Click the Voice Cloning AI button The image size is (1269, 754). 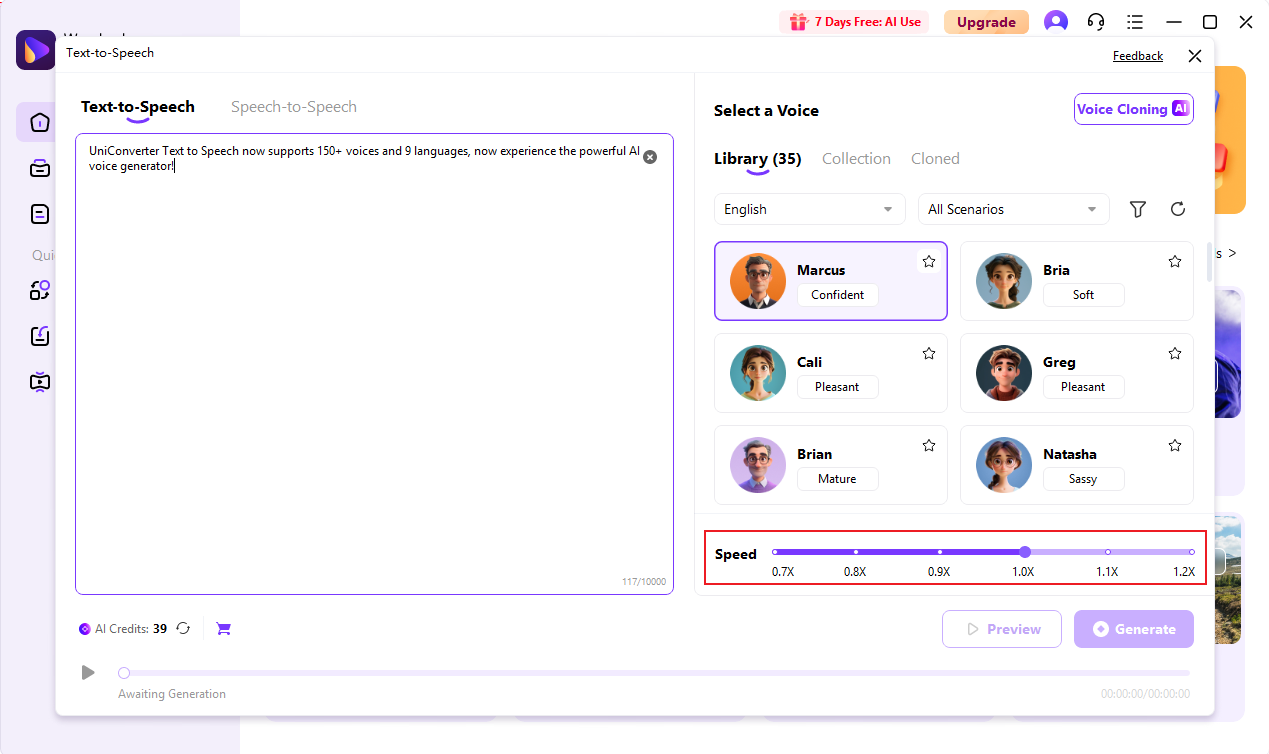(x=1134, y=109)
